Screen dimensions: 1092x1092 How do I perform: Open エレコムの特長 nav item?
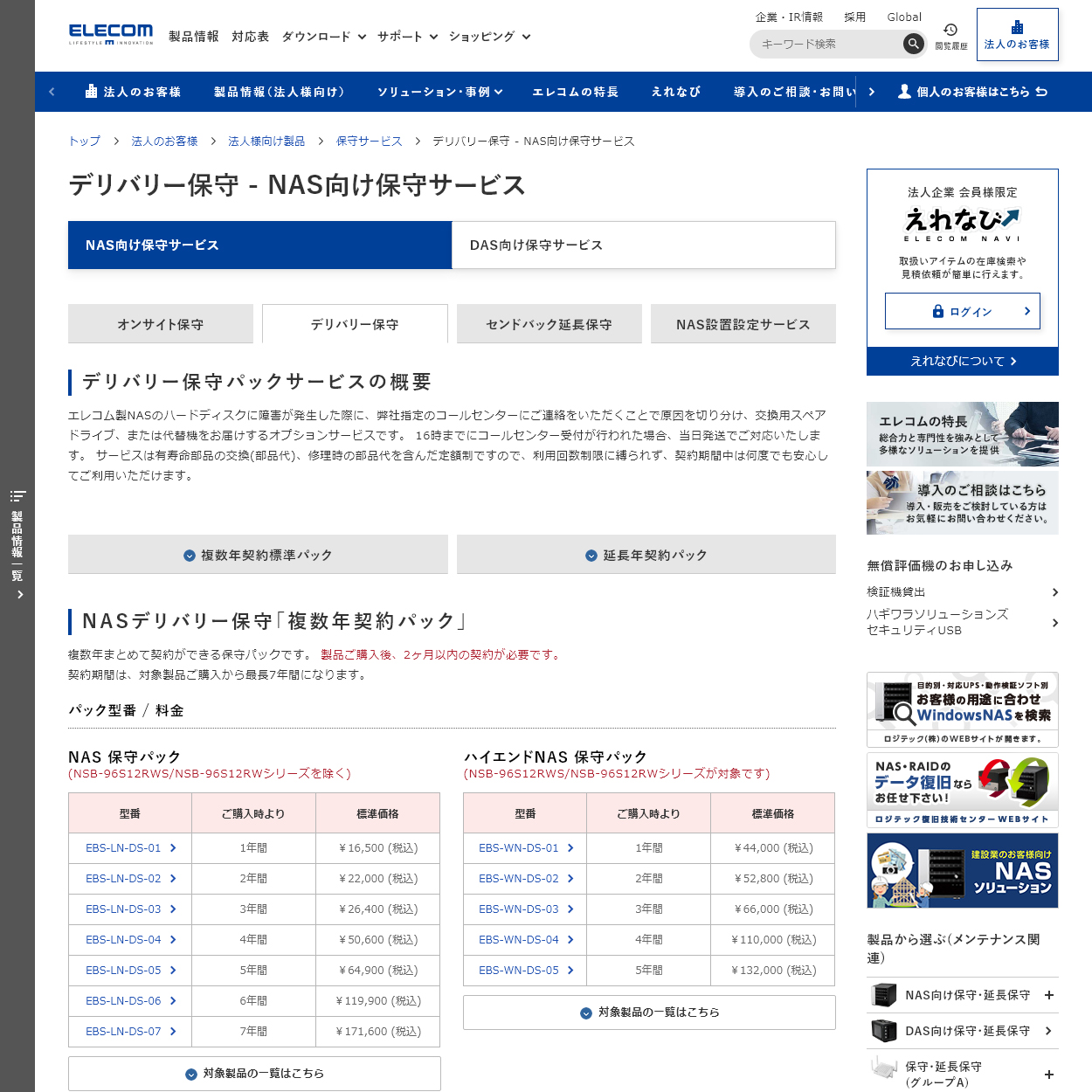pos(576,92)
